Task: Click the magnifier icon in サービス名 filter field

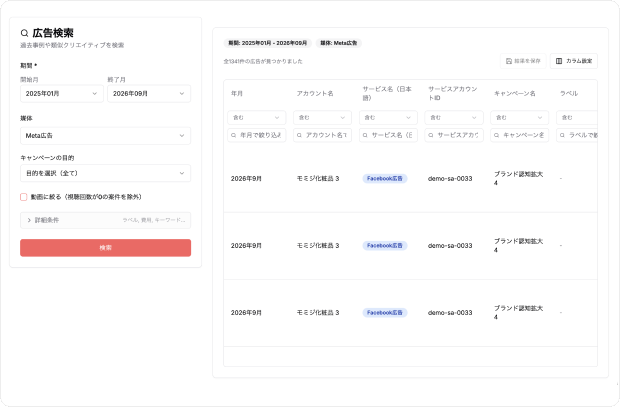Action: pyautogui.click(x=365, y=135)
